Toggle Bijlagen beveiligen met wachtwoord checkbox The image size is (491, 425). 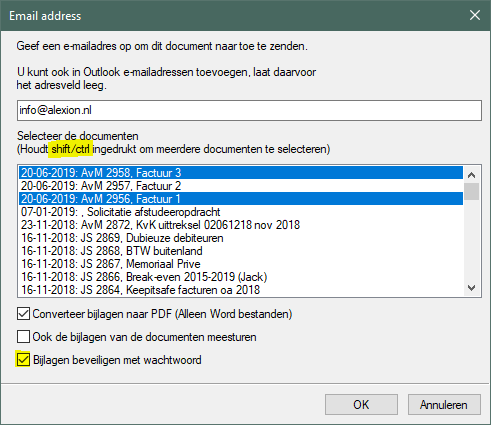tap(23, 360)
